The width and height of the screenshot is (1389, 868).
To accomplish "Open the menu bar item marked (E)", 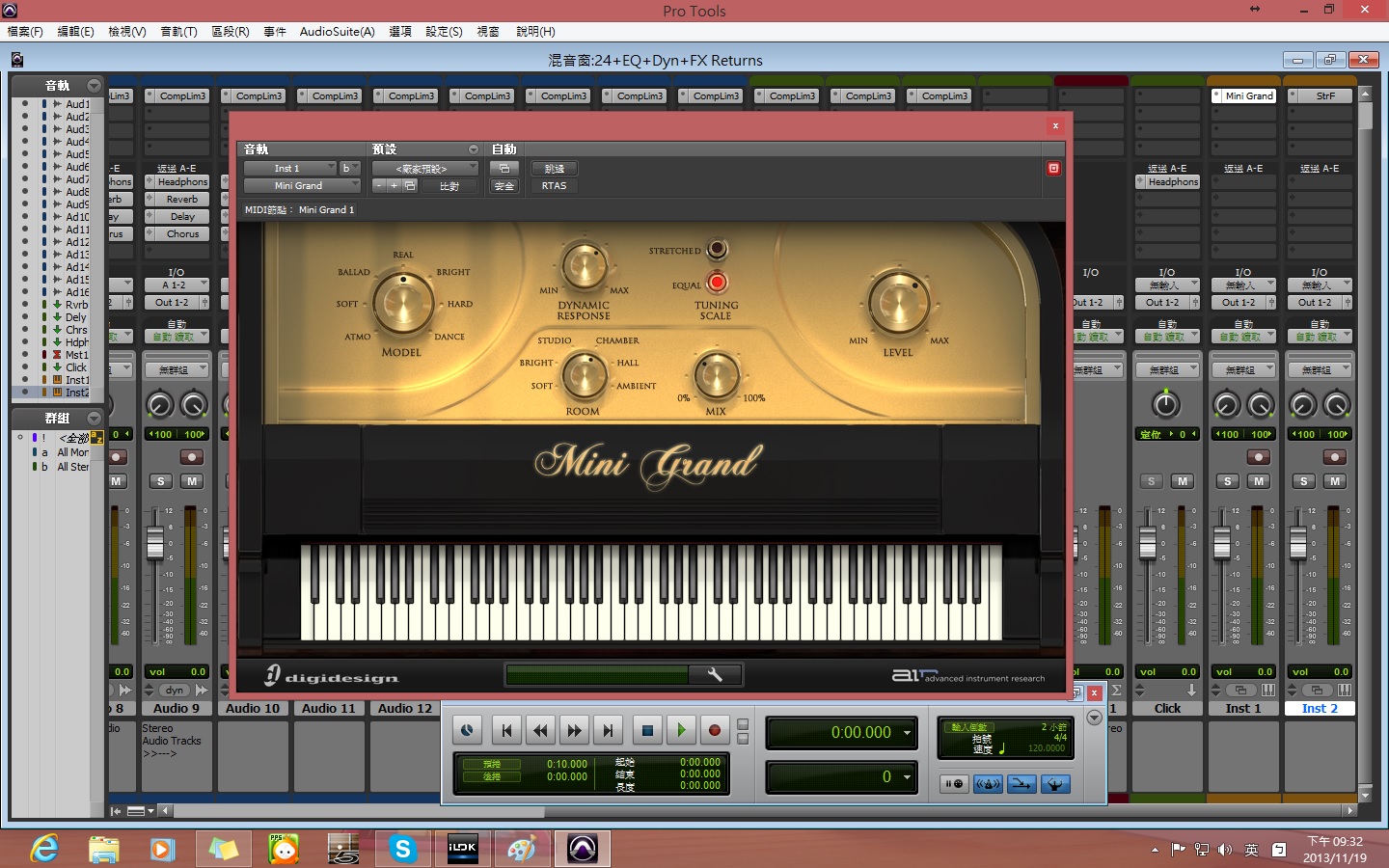I will [x=75, y=31].
